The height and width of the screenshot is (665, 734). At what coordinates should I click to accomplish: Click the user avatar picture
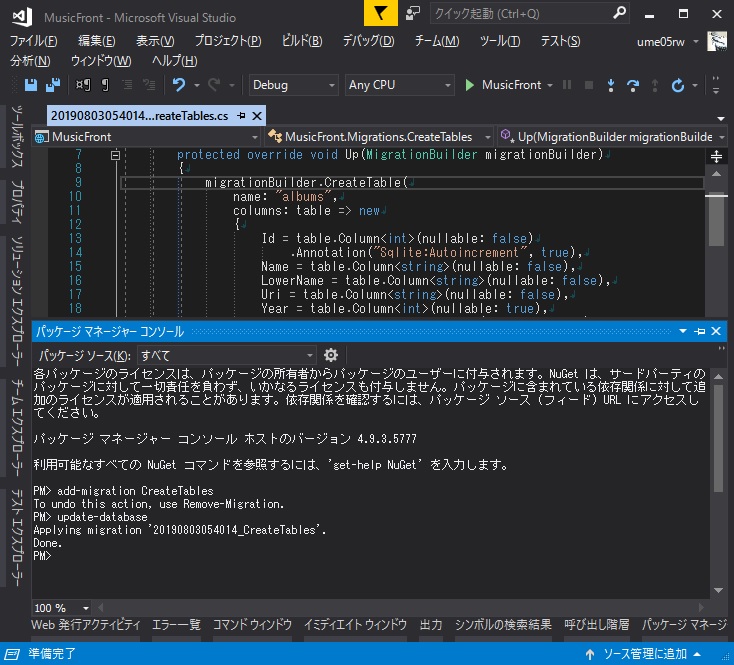[x=717, y=42]
